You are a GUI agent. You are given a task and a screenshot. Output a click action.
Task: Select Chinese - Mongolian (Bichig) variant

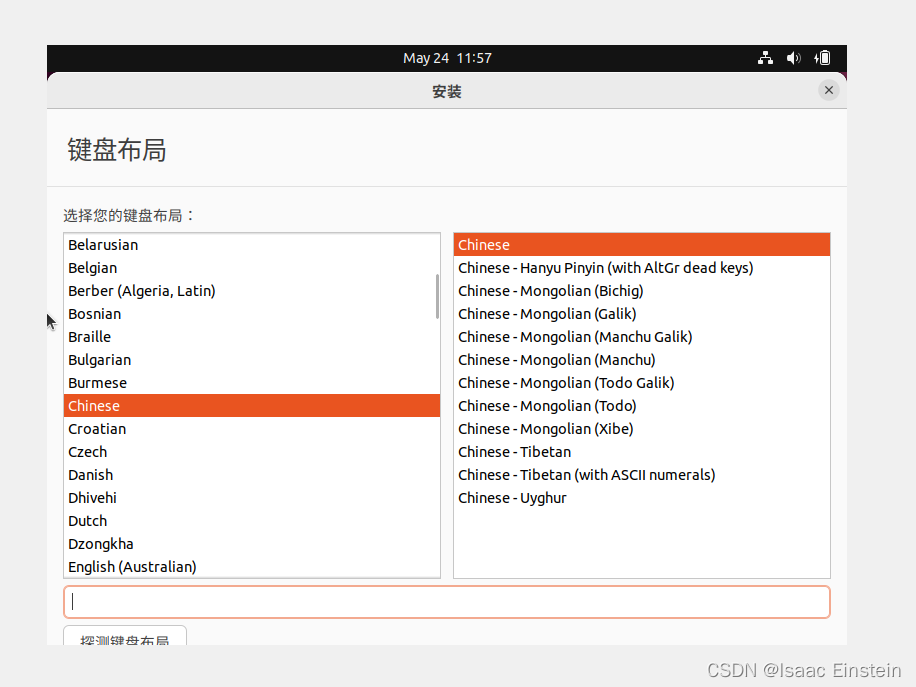pos(641,291)
